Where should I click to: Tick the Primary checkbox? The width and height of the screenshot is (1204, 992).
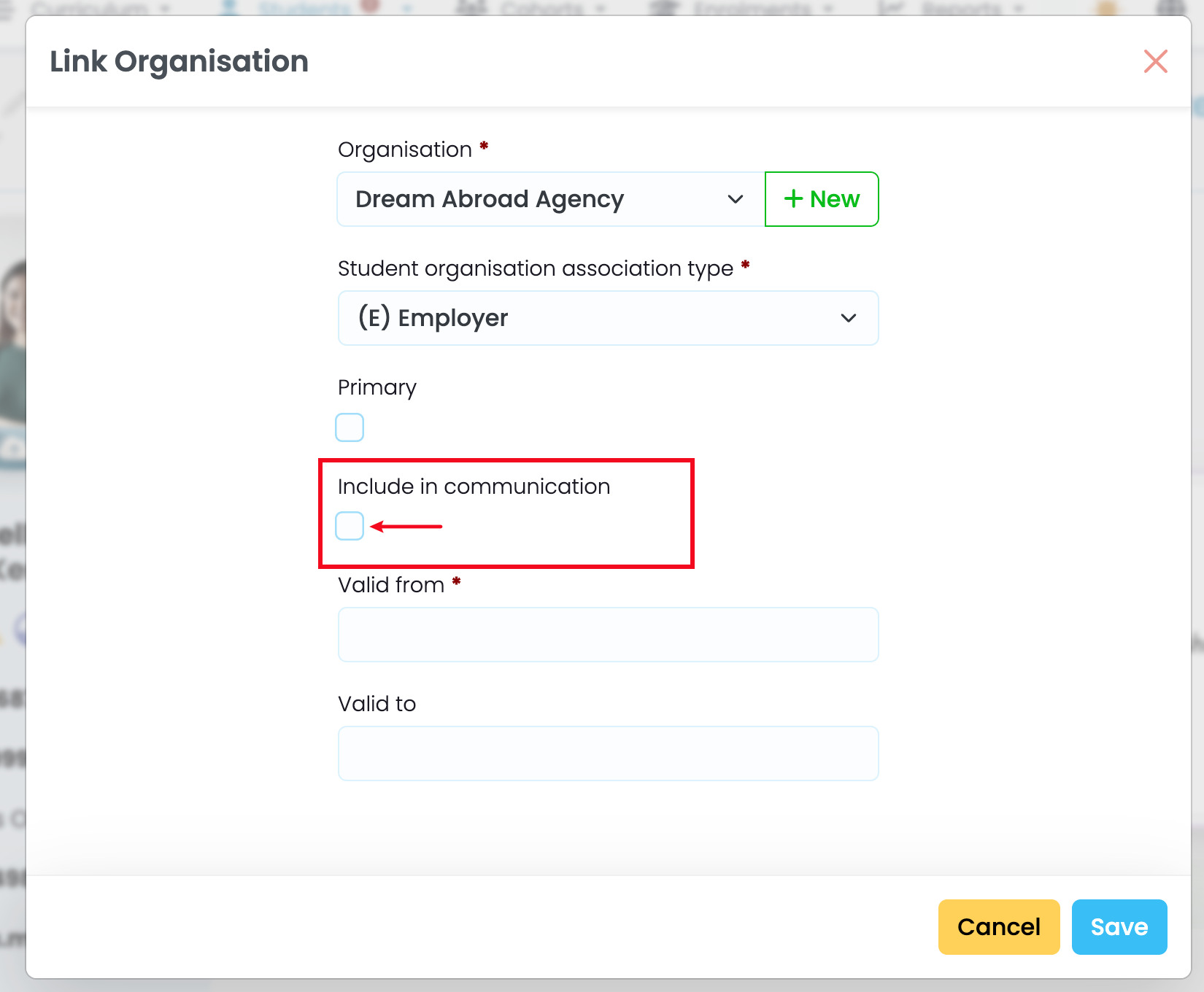point(350,427)
